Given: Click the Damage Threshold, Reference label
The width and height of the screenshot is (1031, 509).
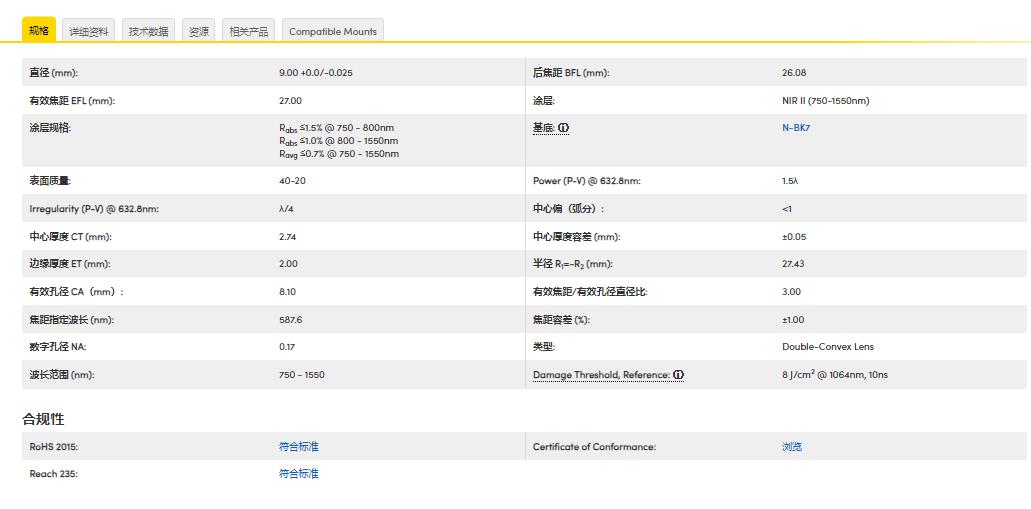Looking at the screenshot, I should pyautogui.click(x=601, y=375).
